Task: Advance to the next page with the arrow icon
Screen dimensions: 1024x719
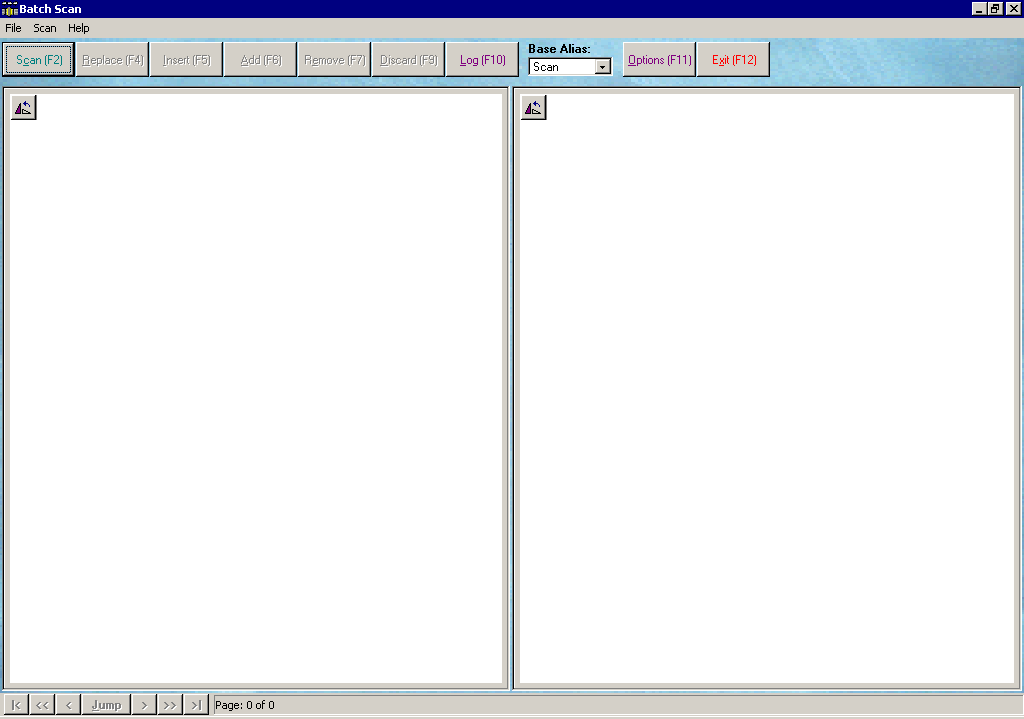Action: pyautogui.click(x=144, y=704)
